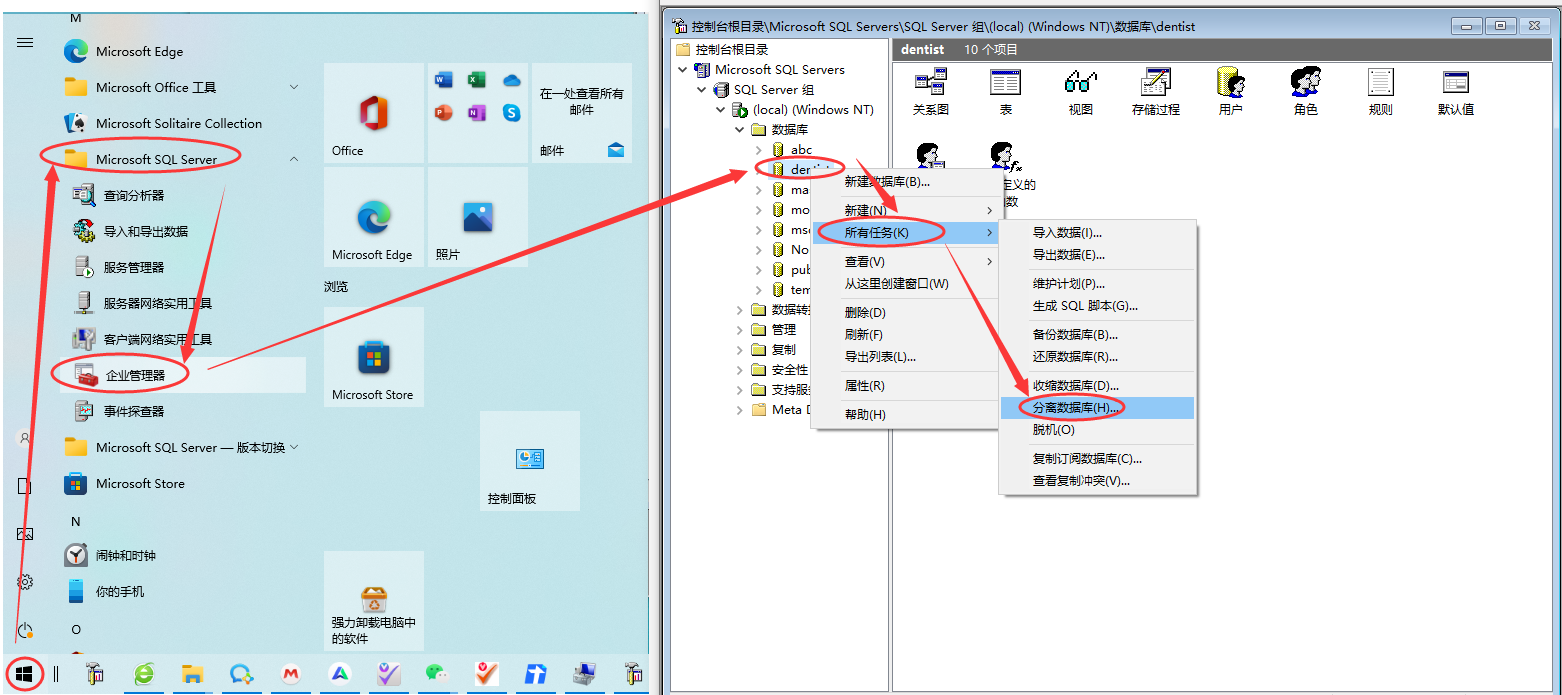
Task: Open the Skype mini tile
Action: pos(512,113)
